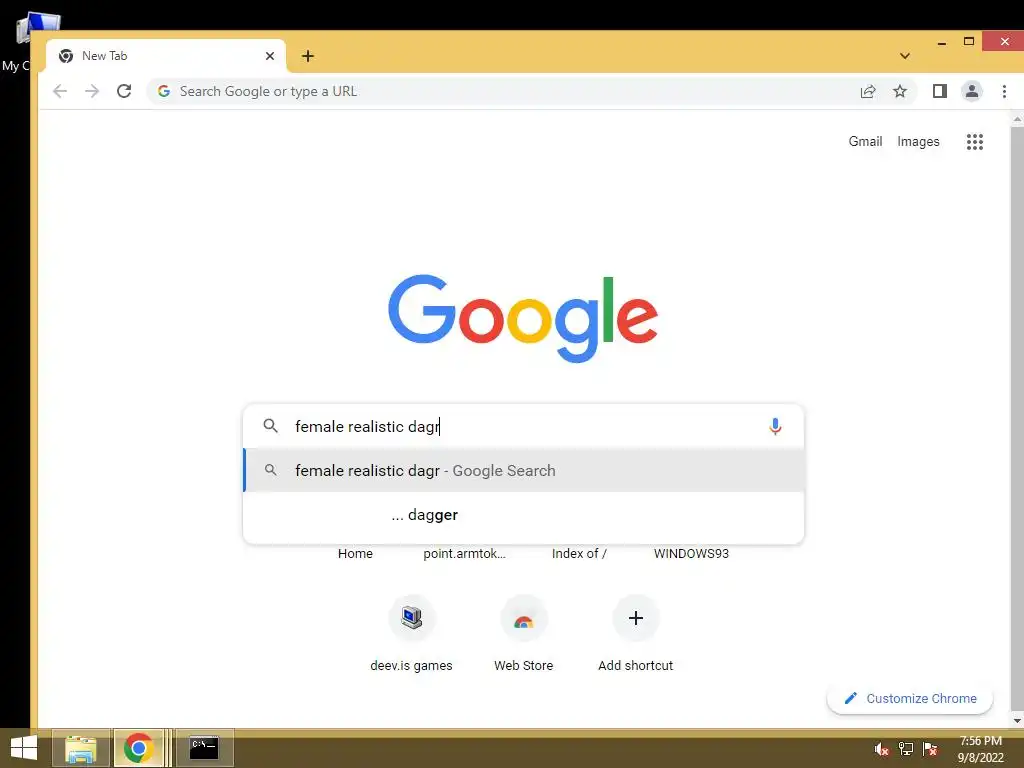Click the page vertical scrollbar
Viewport: 1024px width, 768px height.
pos(1017,418)
